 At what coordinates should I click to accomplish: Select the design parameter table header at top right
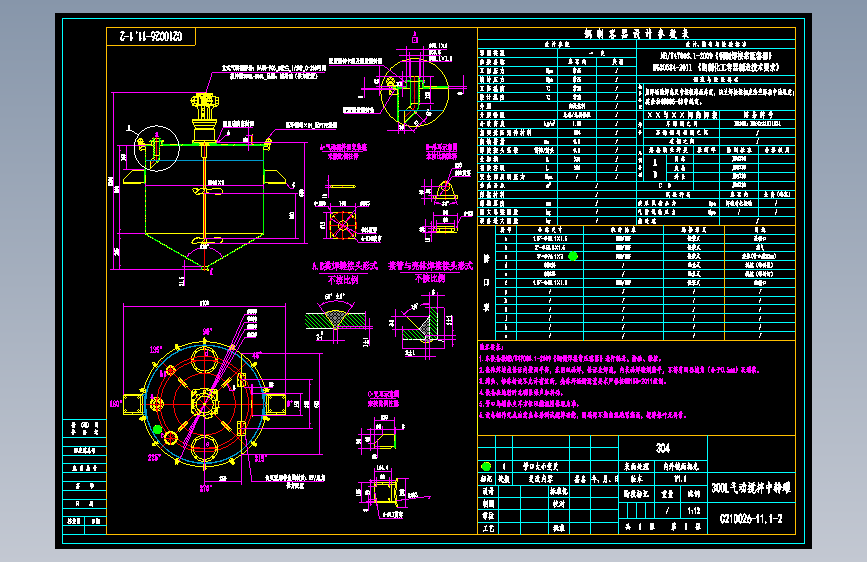point(636,34)
